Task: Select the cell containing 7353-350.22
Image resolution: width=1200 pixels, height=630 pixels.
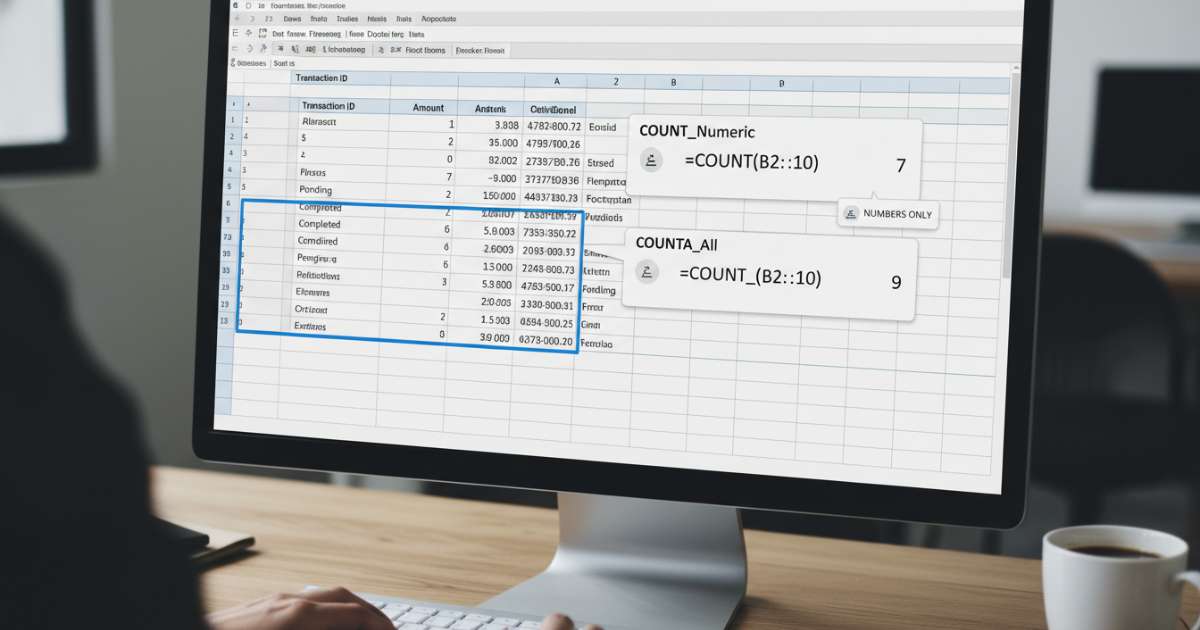Action: coord(548,233)
